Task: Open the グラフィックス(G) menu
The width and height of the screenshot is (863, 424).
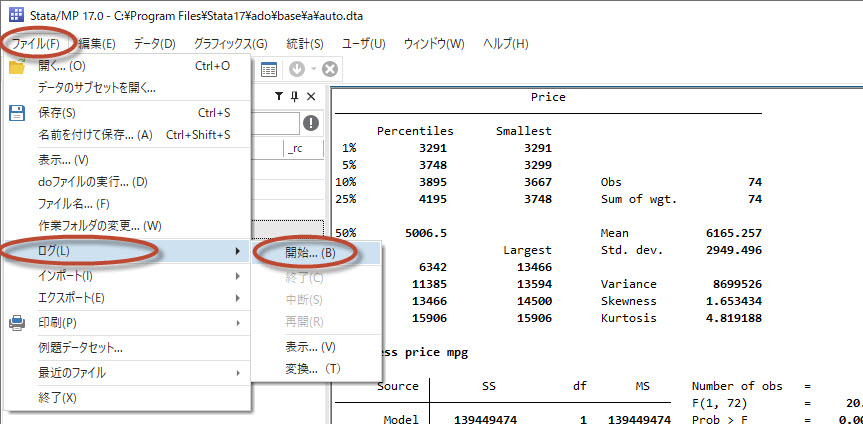Action: (231, 44)
